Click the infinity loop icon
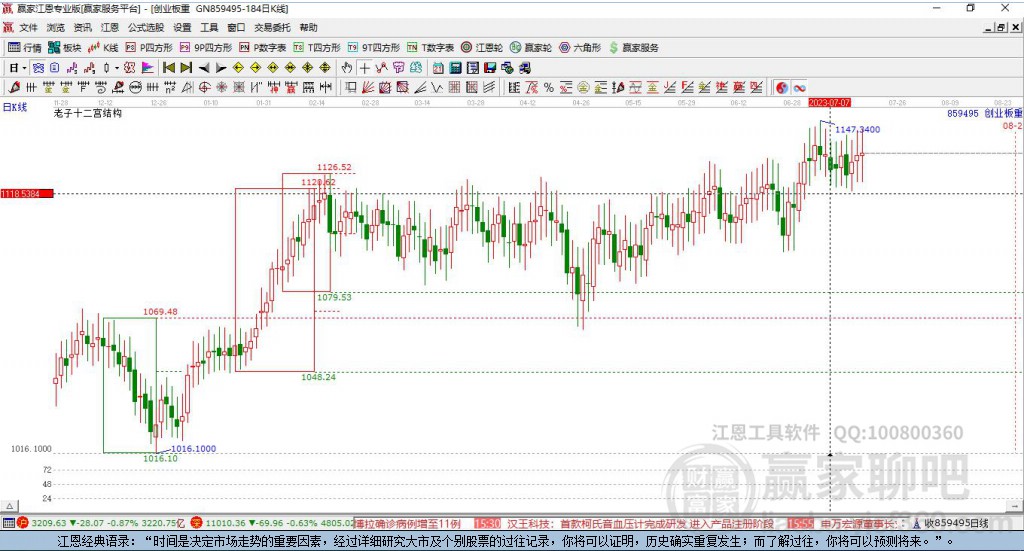1024x551 pixels. (x=799, y=87)
